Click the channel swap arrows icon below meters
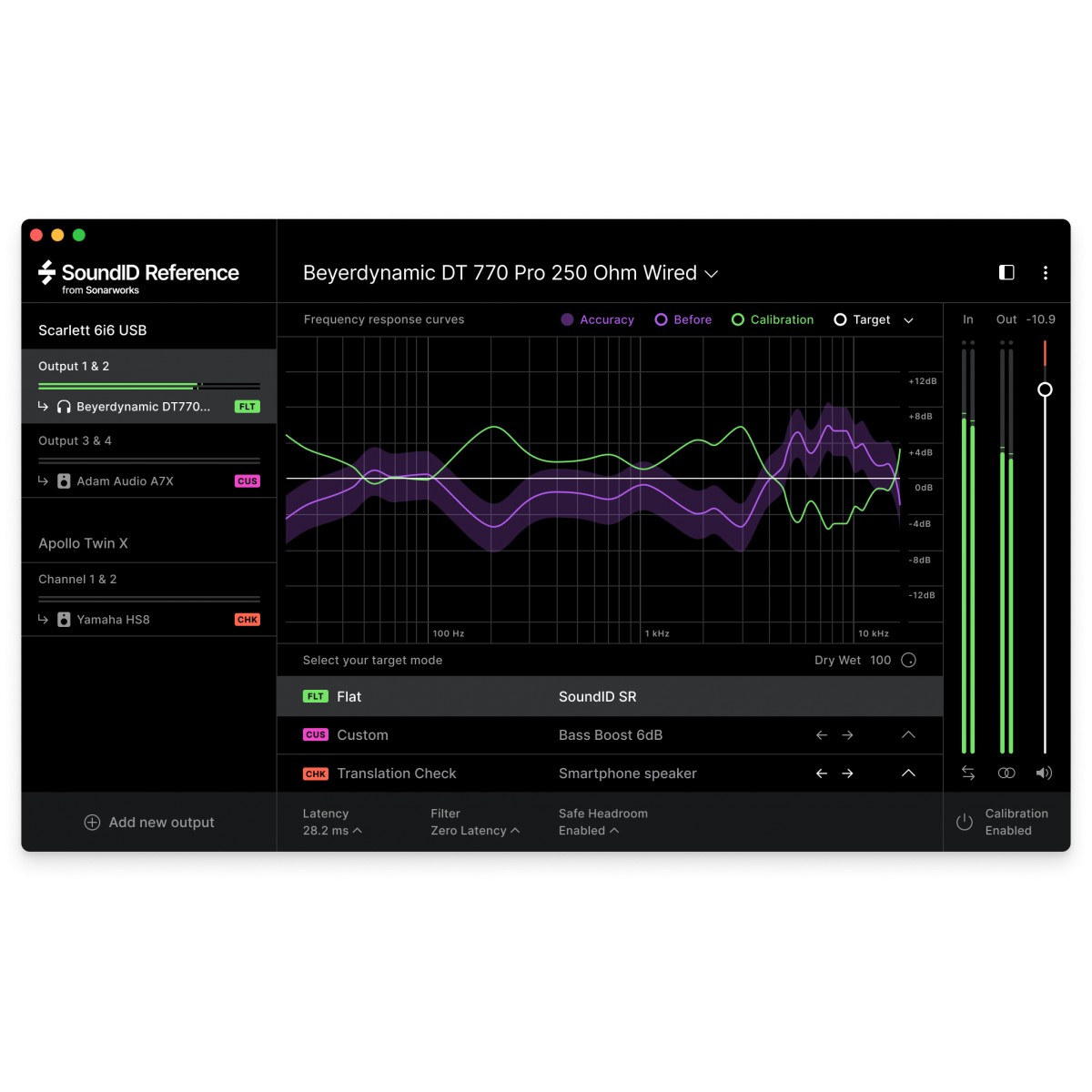This screenshot has height=1092, width=1092. 968,773
